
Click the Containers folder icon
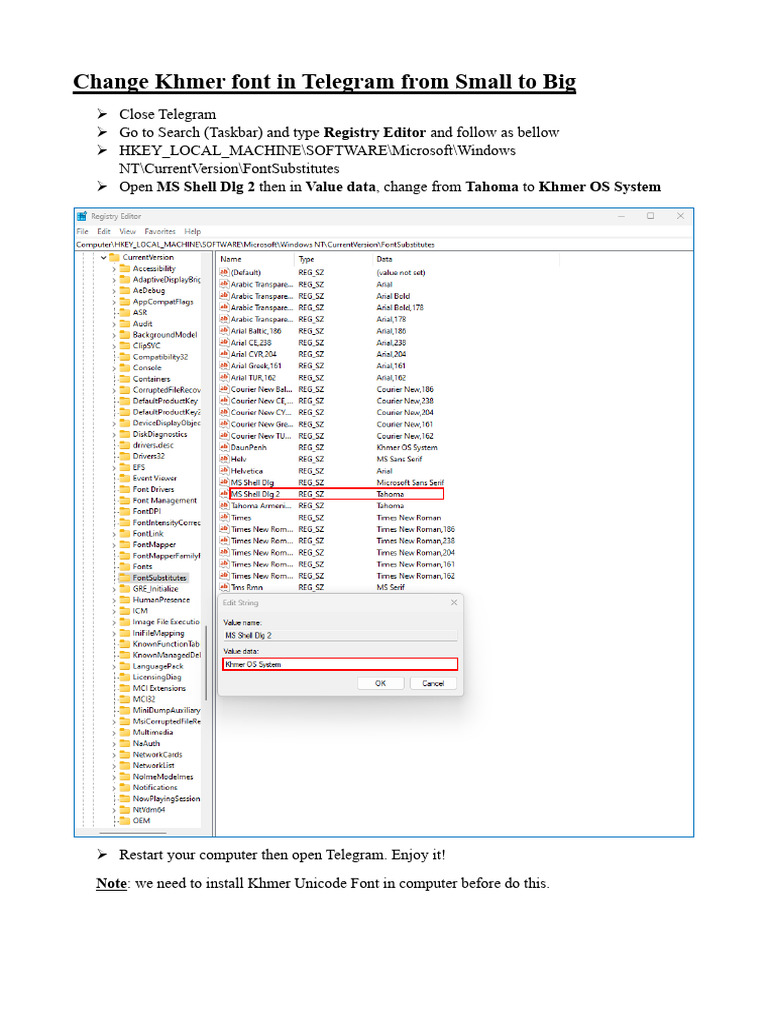(125, 379)
